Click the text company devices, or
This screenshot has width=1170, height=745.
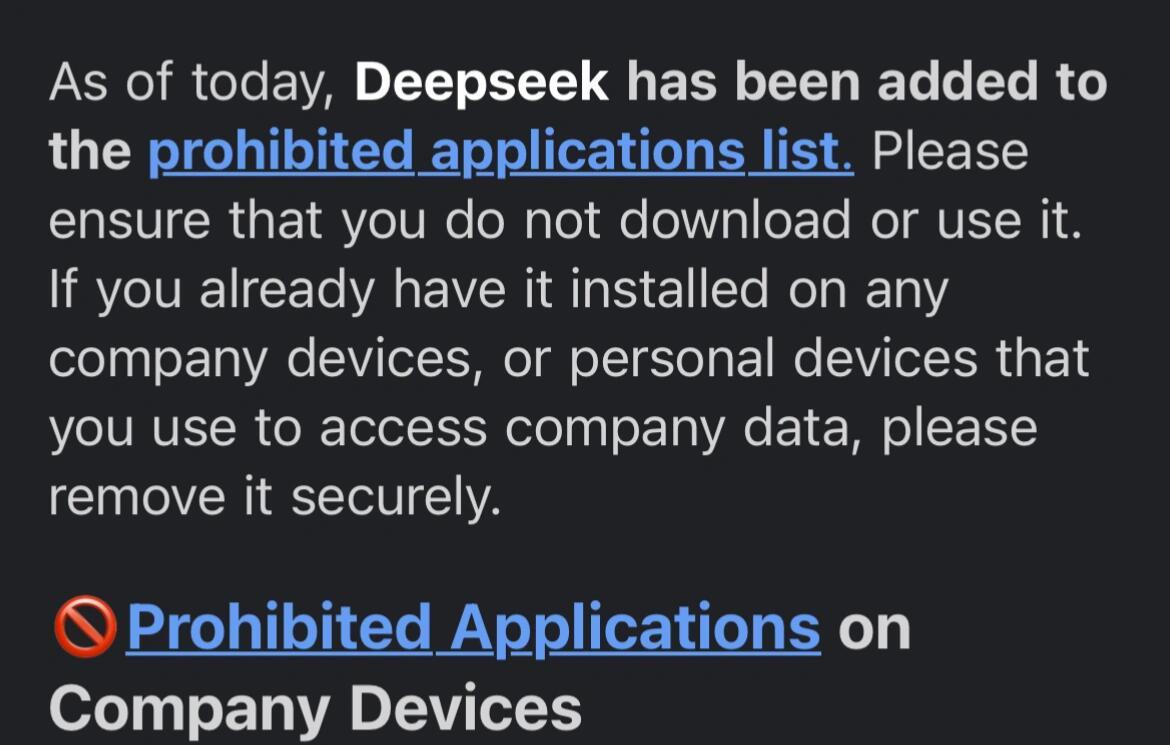[x=299, y=360]
